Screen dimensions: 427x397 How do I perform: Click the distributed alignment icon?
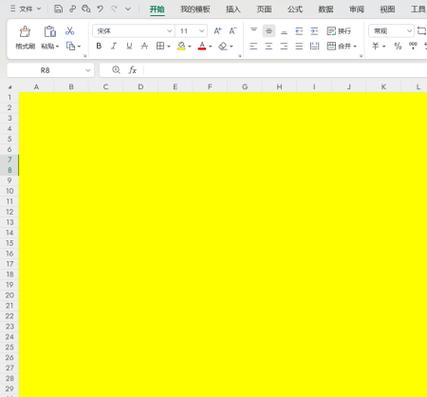pyautogui.click(x=314, y=46)
